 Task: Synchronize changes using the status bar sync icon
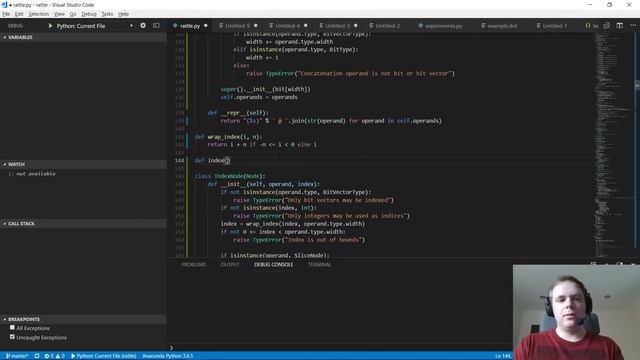(37, 356)
